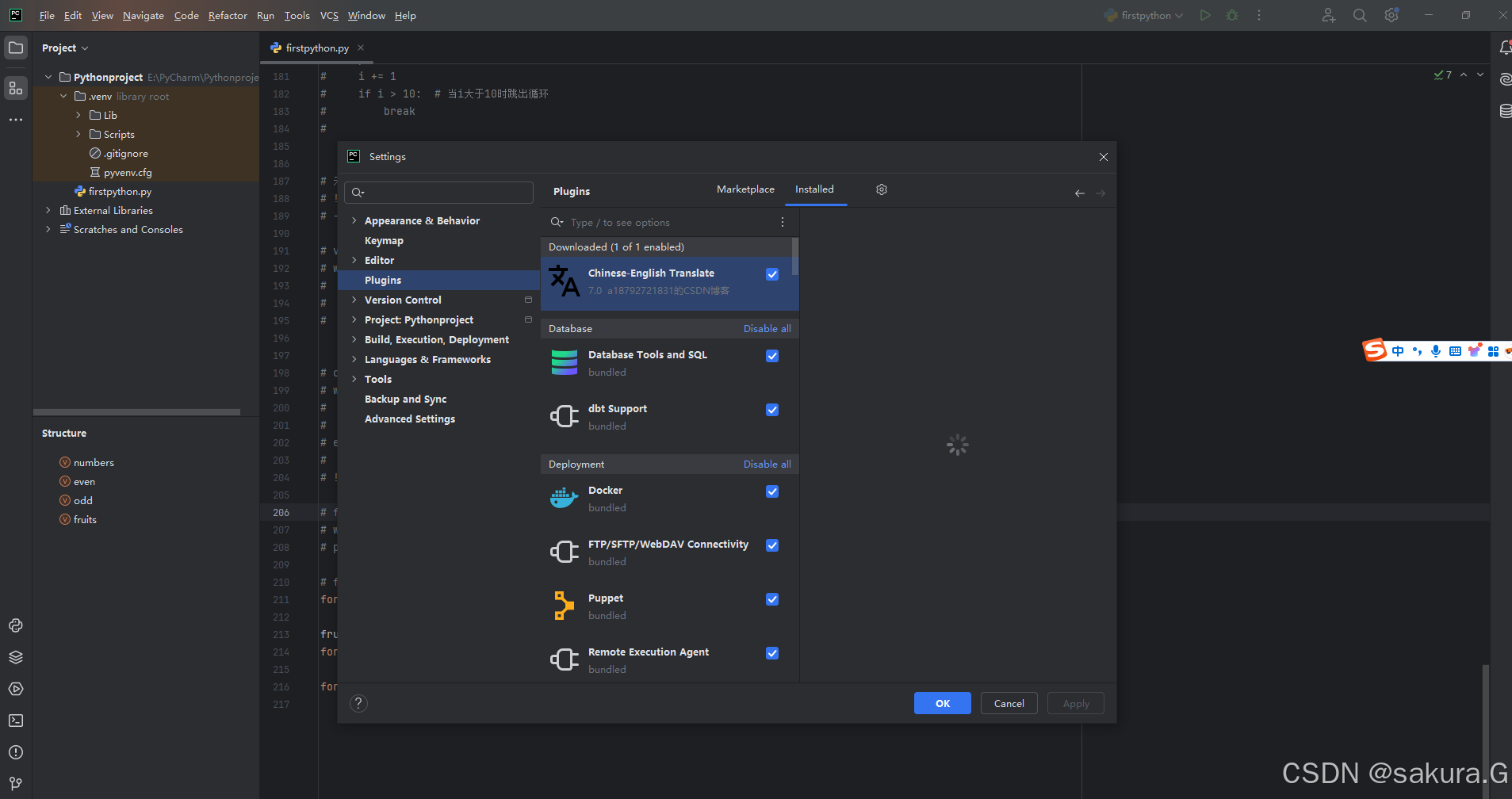Click Disable all for Deployment plugins
The height and width of the screenshot is (799, 1512).
(x=767, y=464)
